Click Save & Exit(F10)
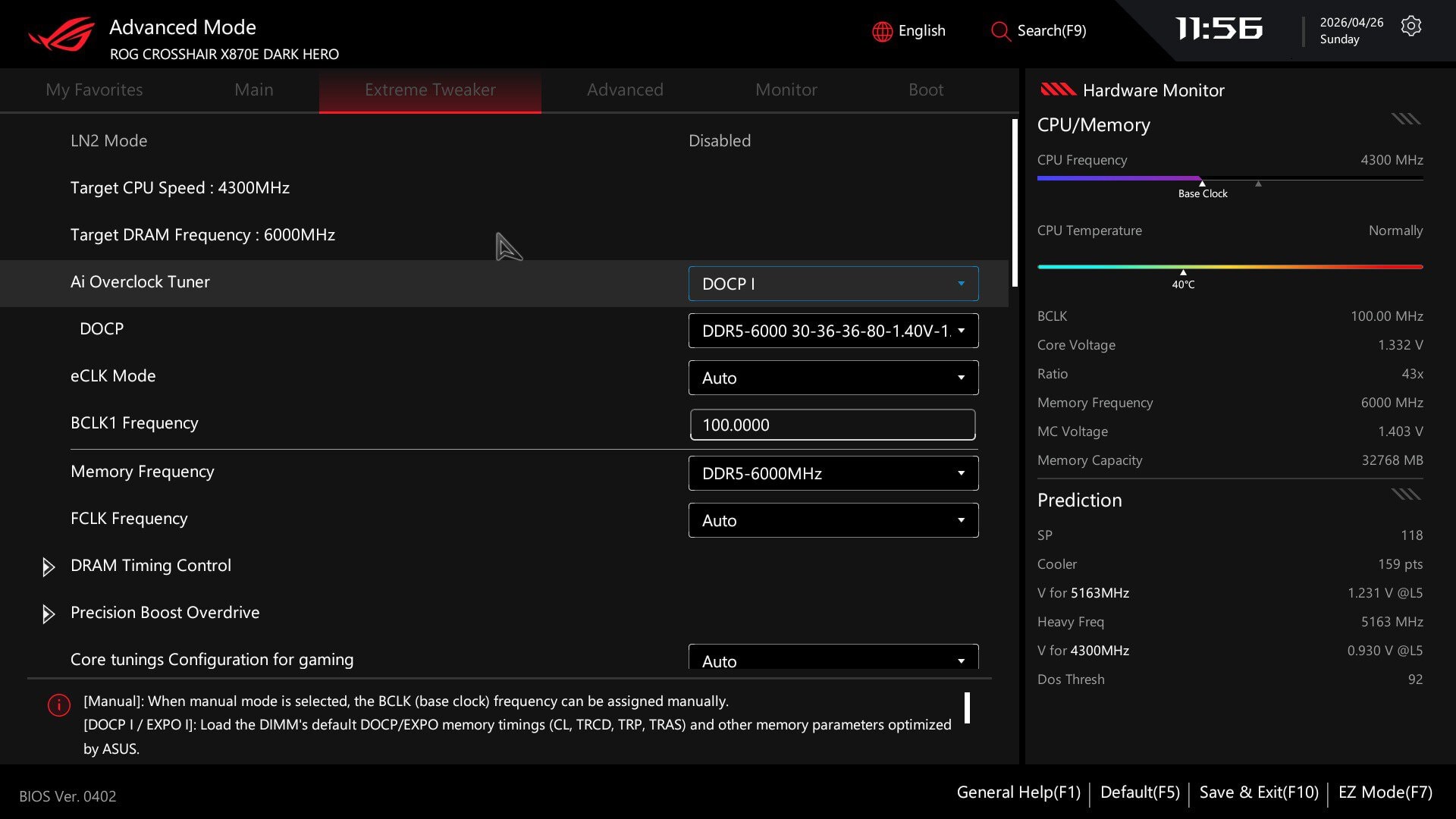This screenshot has width=1456, height=819. point(1259,792)
